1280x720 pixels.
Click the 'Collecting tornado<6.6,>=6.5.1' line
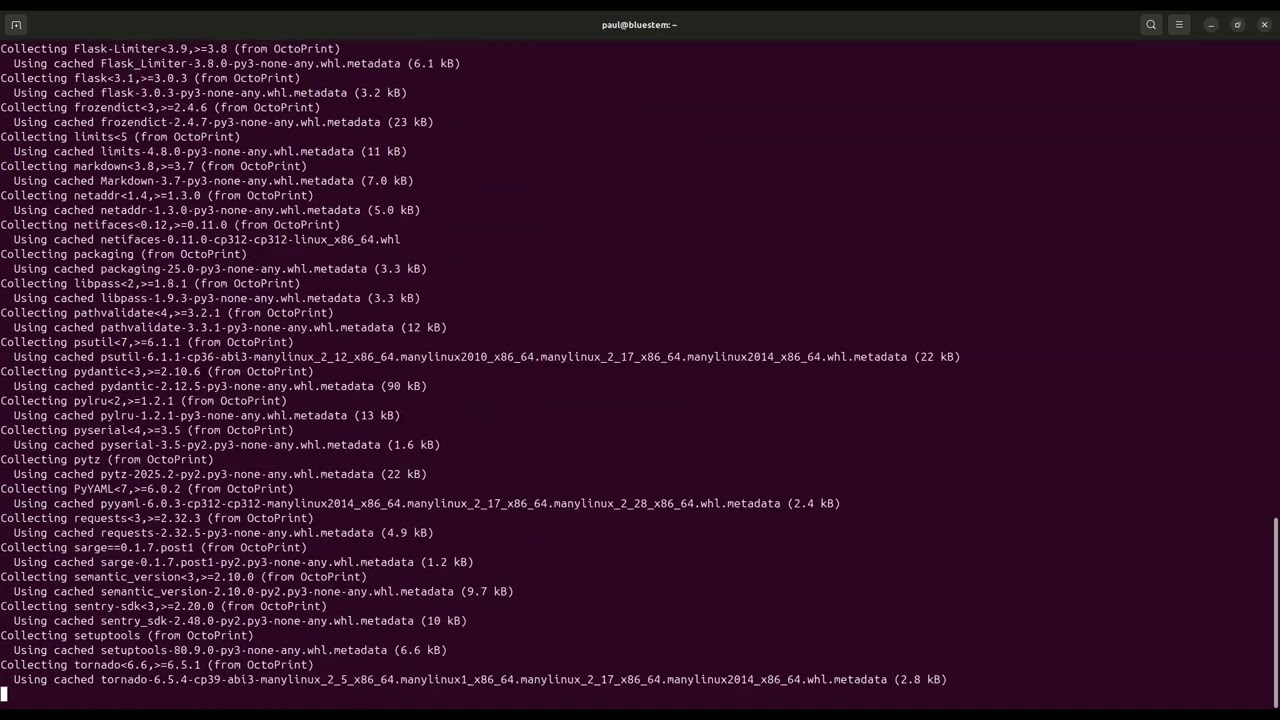pyautogui.click(x=157, y=665)
